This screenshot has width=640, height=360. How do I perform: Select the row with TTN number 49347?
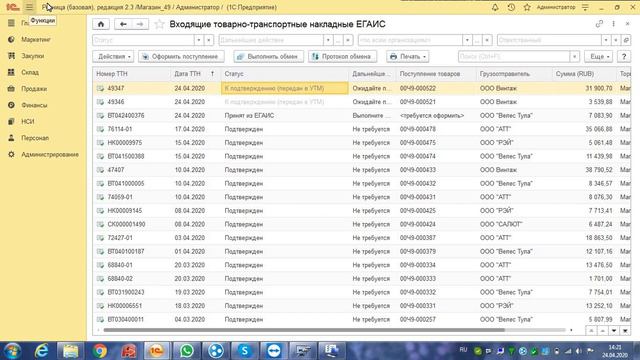coord(361,88)
